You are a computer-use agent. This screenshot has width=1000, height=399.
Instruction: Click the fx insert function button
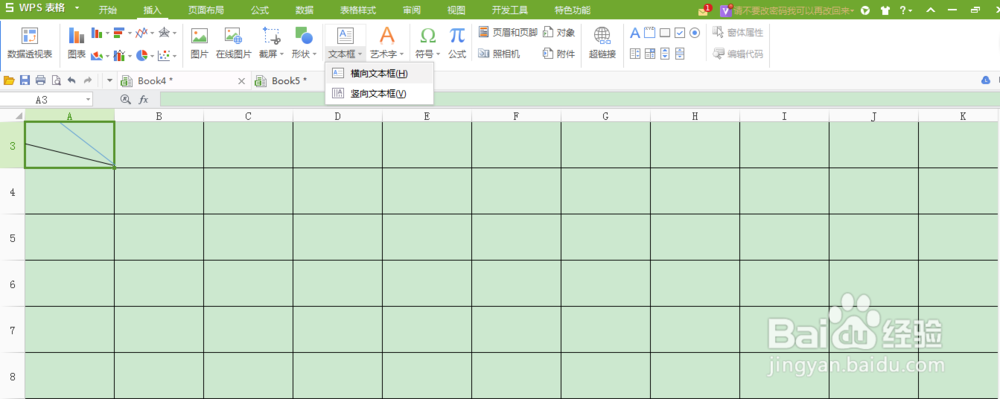click(143, 99)
